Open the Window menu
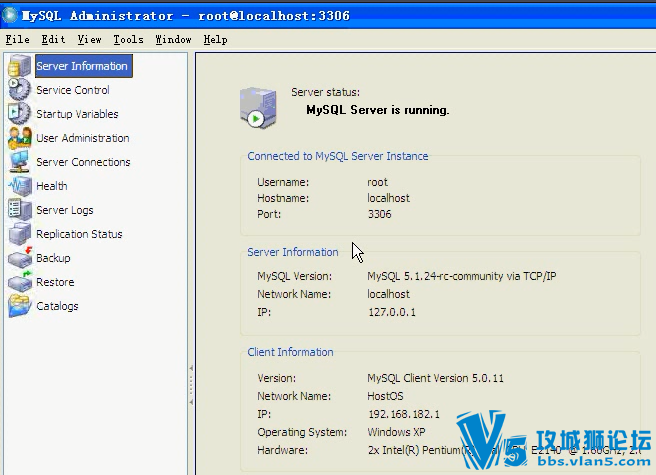Image resolution: width=656 pixels, height=475 pixels. pos(173,40)
